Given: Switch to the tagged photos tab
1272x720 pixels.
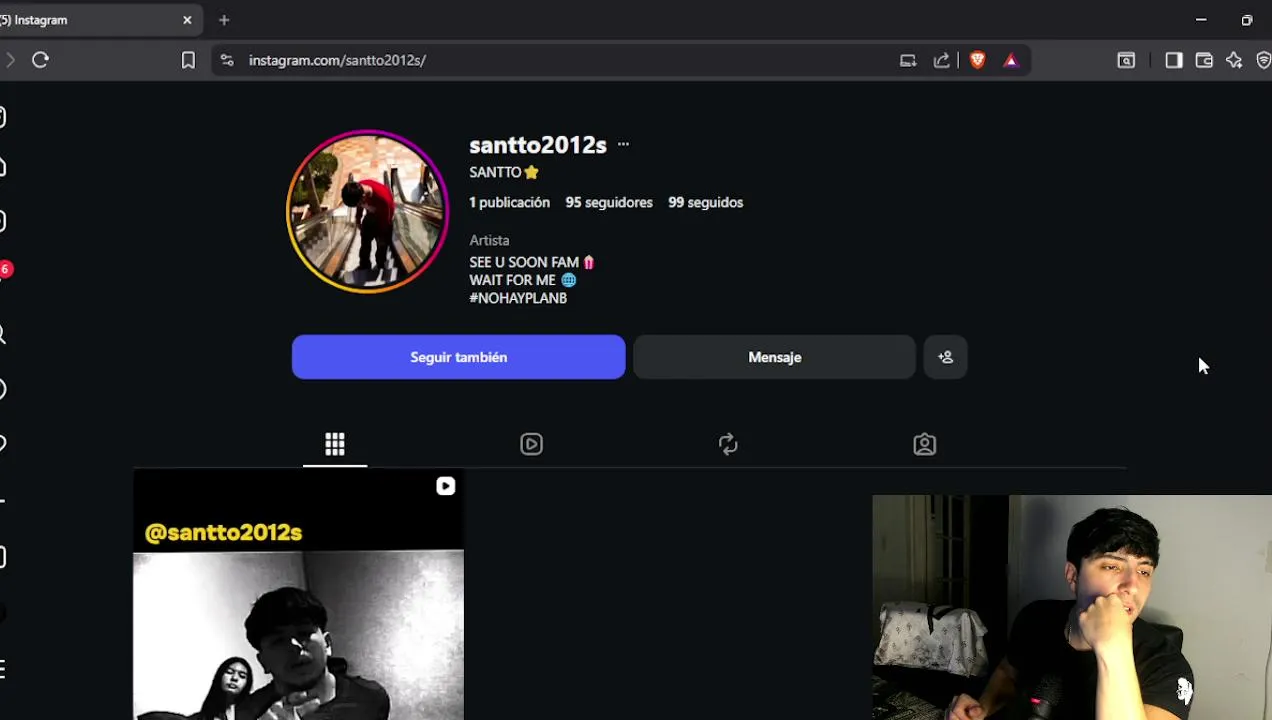Looking at the screenshot, I should (924, 444).
